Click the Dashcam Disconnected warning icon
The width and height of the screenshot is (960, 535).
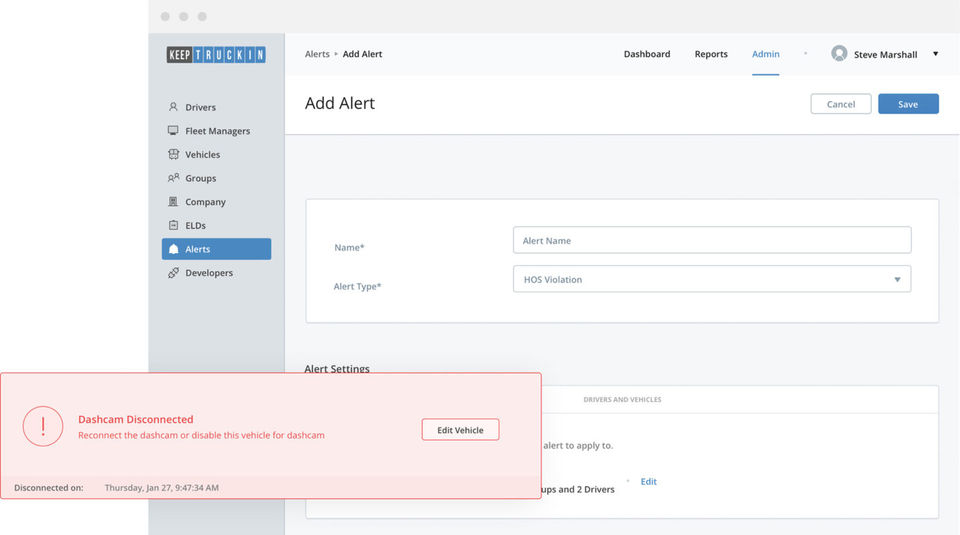pos(43,426)
